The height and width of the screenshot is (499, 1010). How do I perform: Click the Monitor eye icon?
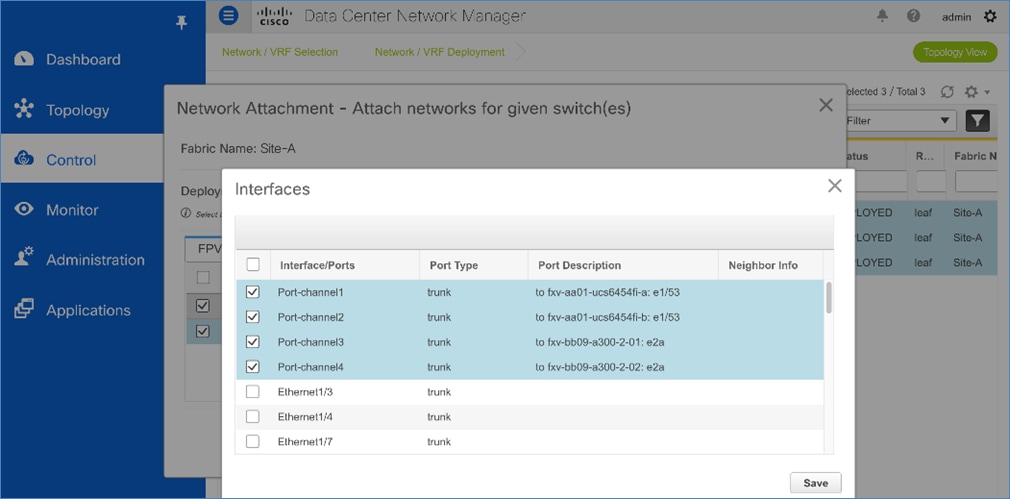coord(24,209)
